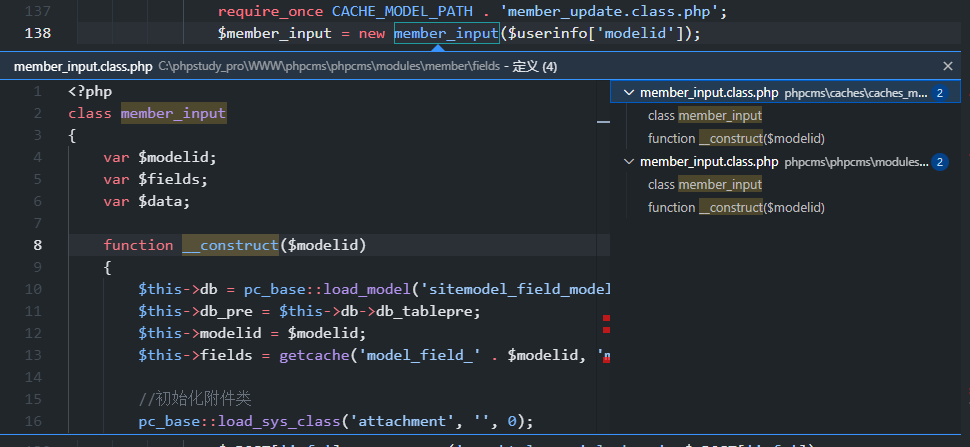Click the 'sitemodel_field_model string on line 10
This screenshot has width=970, height=447.
(x=515, y=289)
